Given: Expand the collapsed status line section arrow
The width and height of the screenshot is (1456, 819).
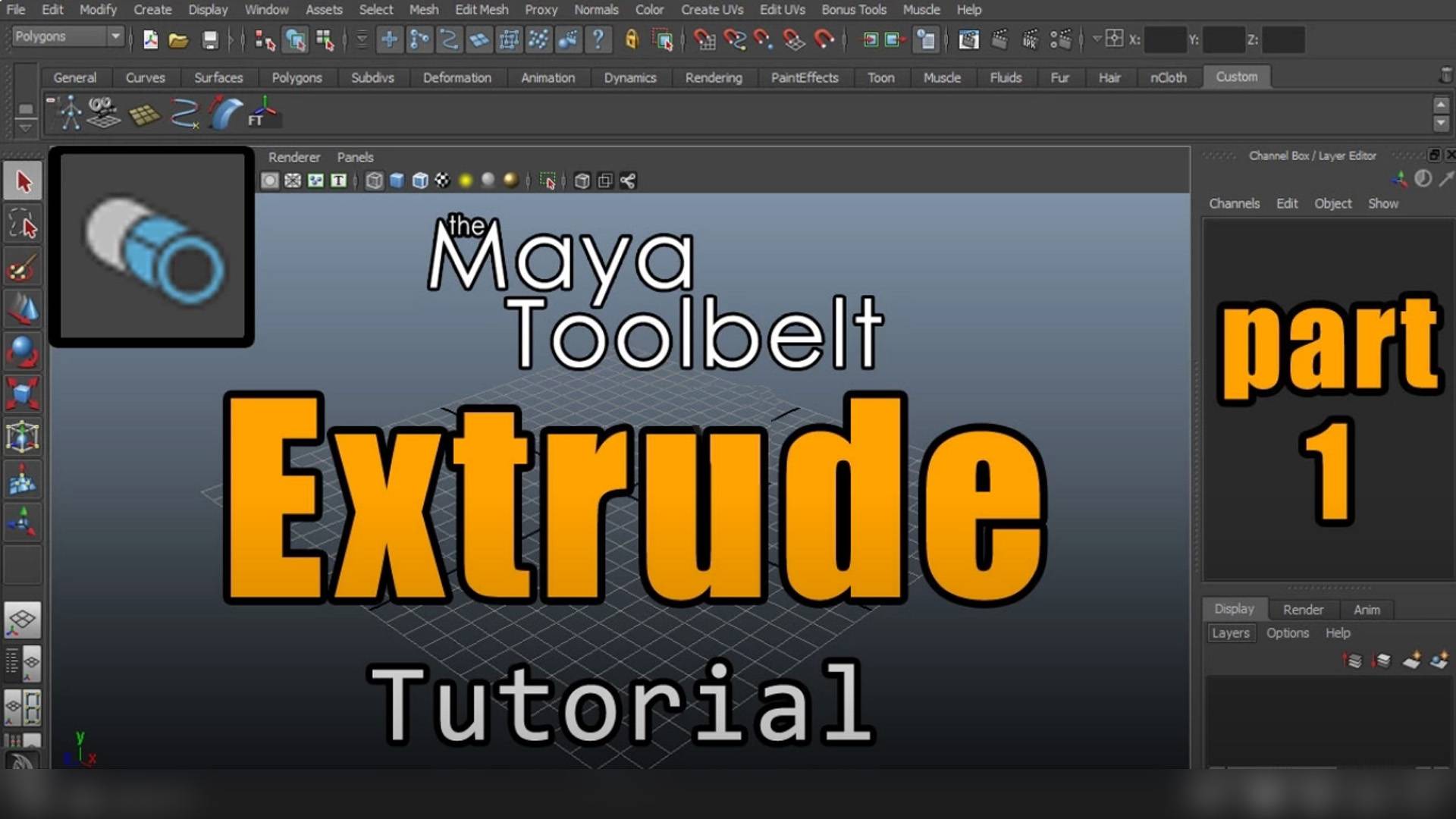Looking at the screenshot, I should click(231, 39).
